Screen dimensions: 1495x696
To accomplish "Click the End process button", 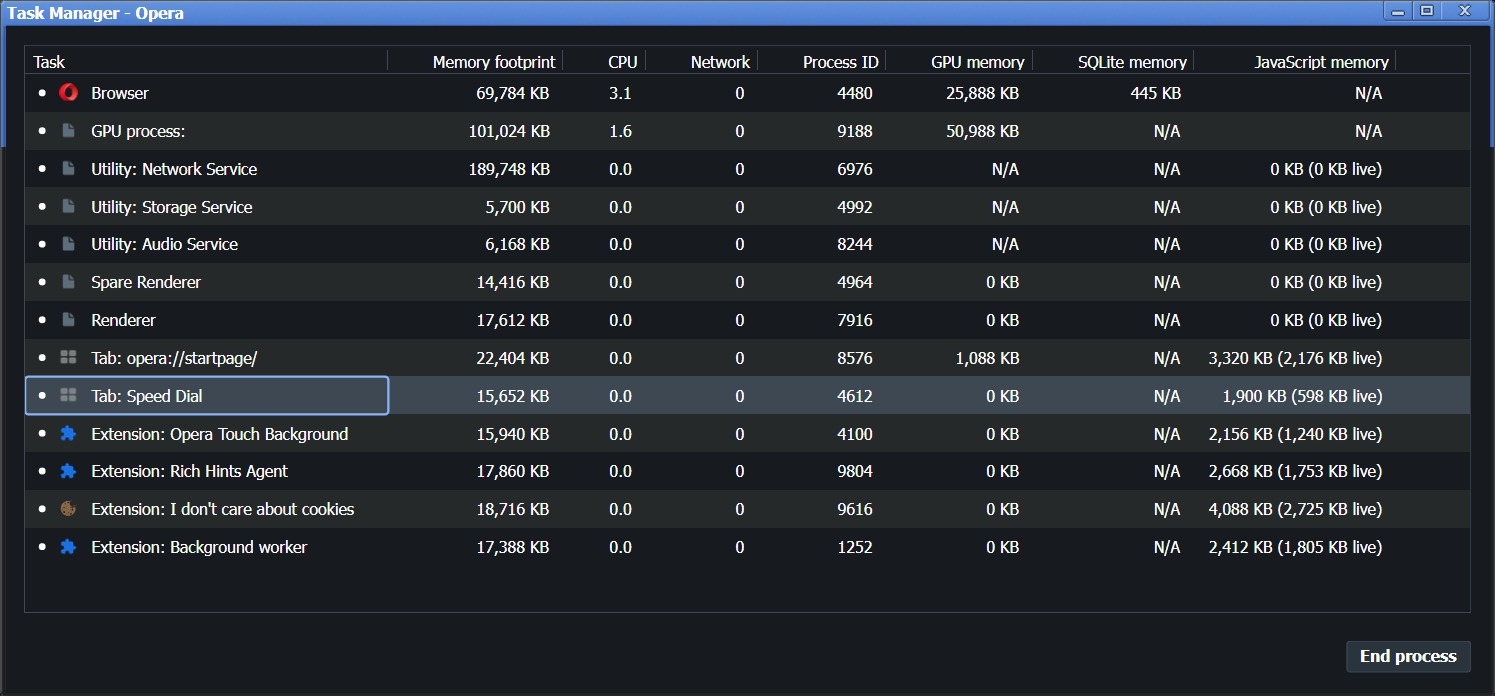I will coord(1408,656).
